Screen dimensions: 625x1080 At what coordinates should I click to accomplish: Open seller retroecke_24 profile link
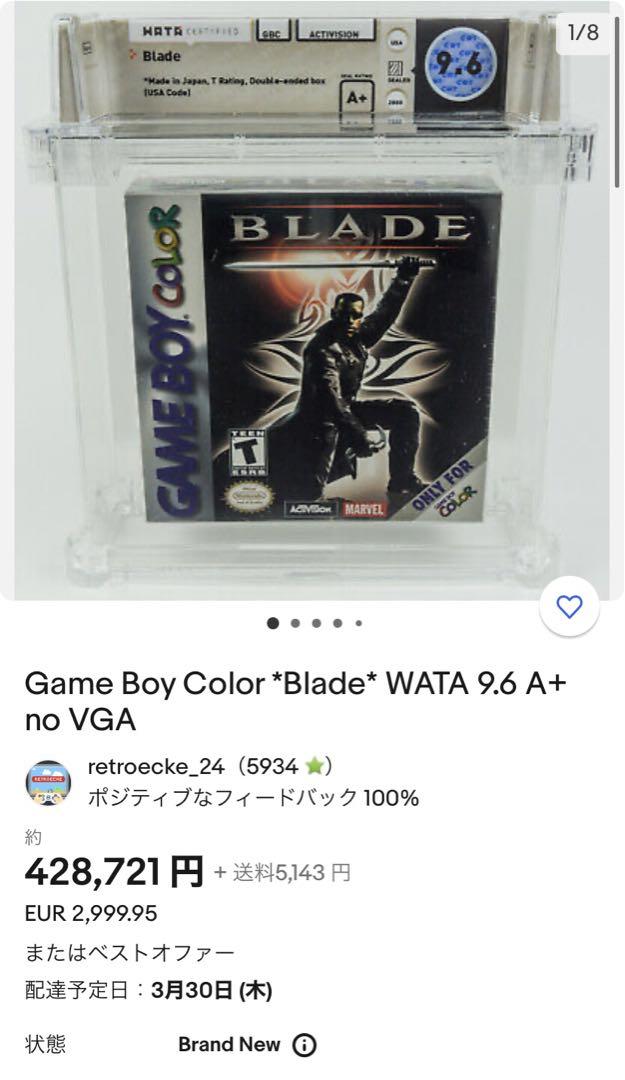[156, 766]
